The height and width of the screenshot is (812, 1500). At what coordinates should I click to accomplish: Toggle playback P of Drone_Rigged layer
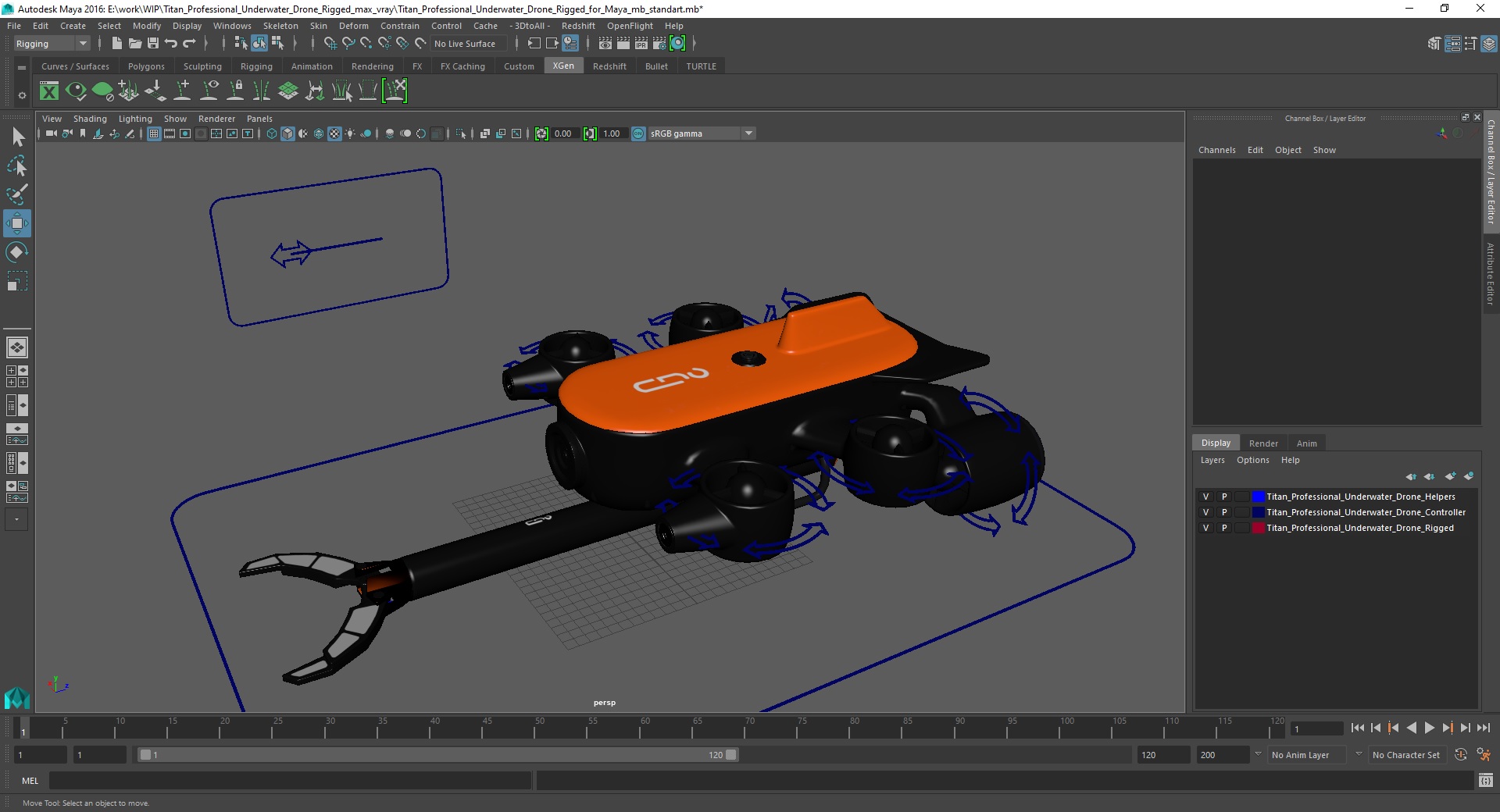1224,528
